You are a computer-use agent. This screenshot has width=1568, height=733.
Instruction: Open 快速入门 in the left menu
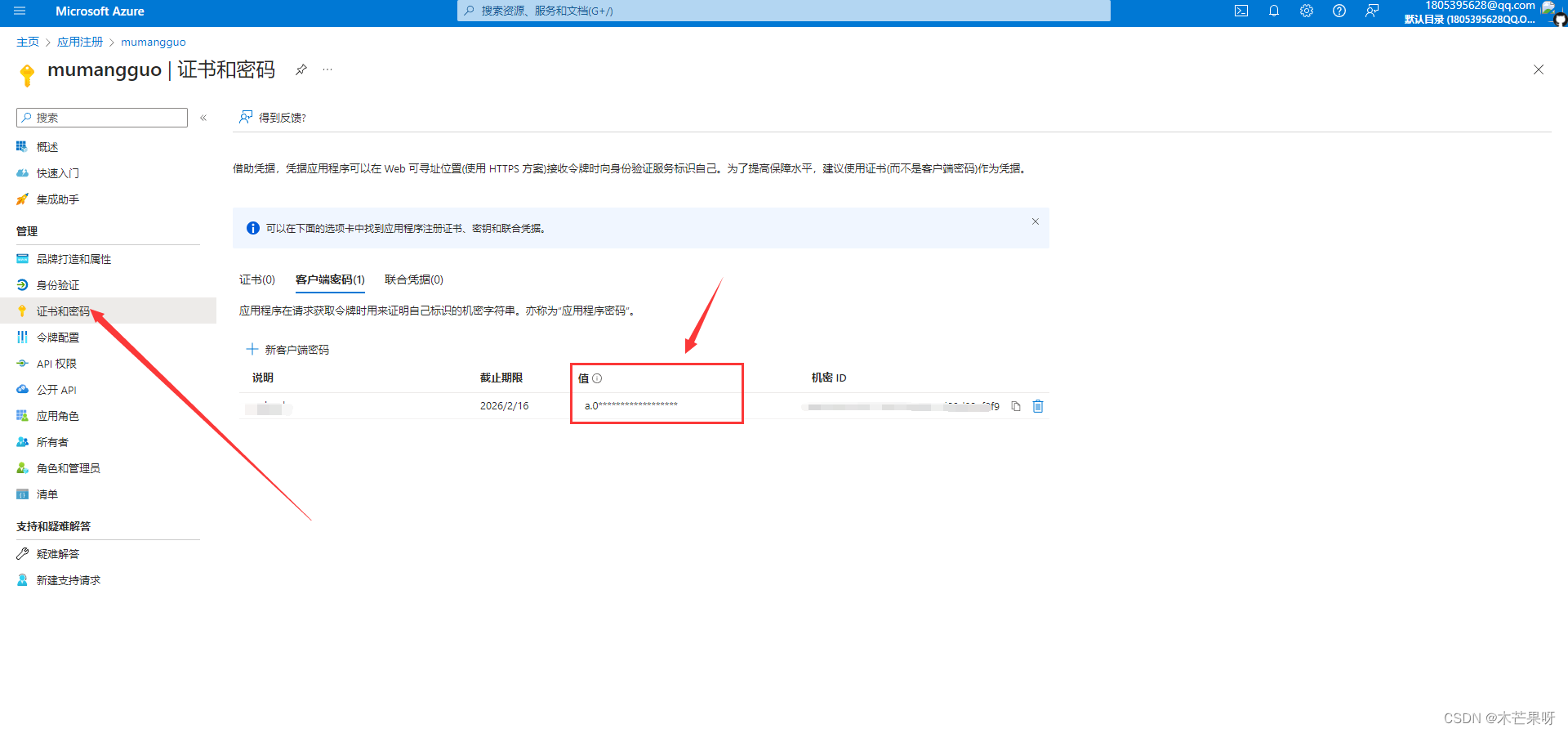pyautogui.click(x=58, y=173)
